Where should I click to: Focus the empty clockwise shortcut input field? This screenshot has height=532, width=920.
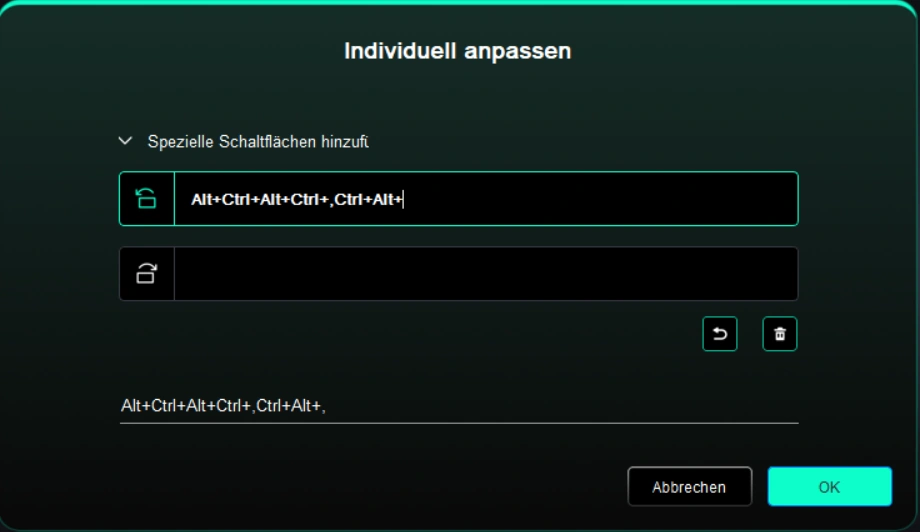486,273
